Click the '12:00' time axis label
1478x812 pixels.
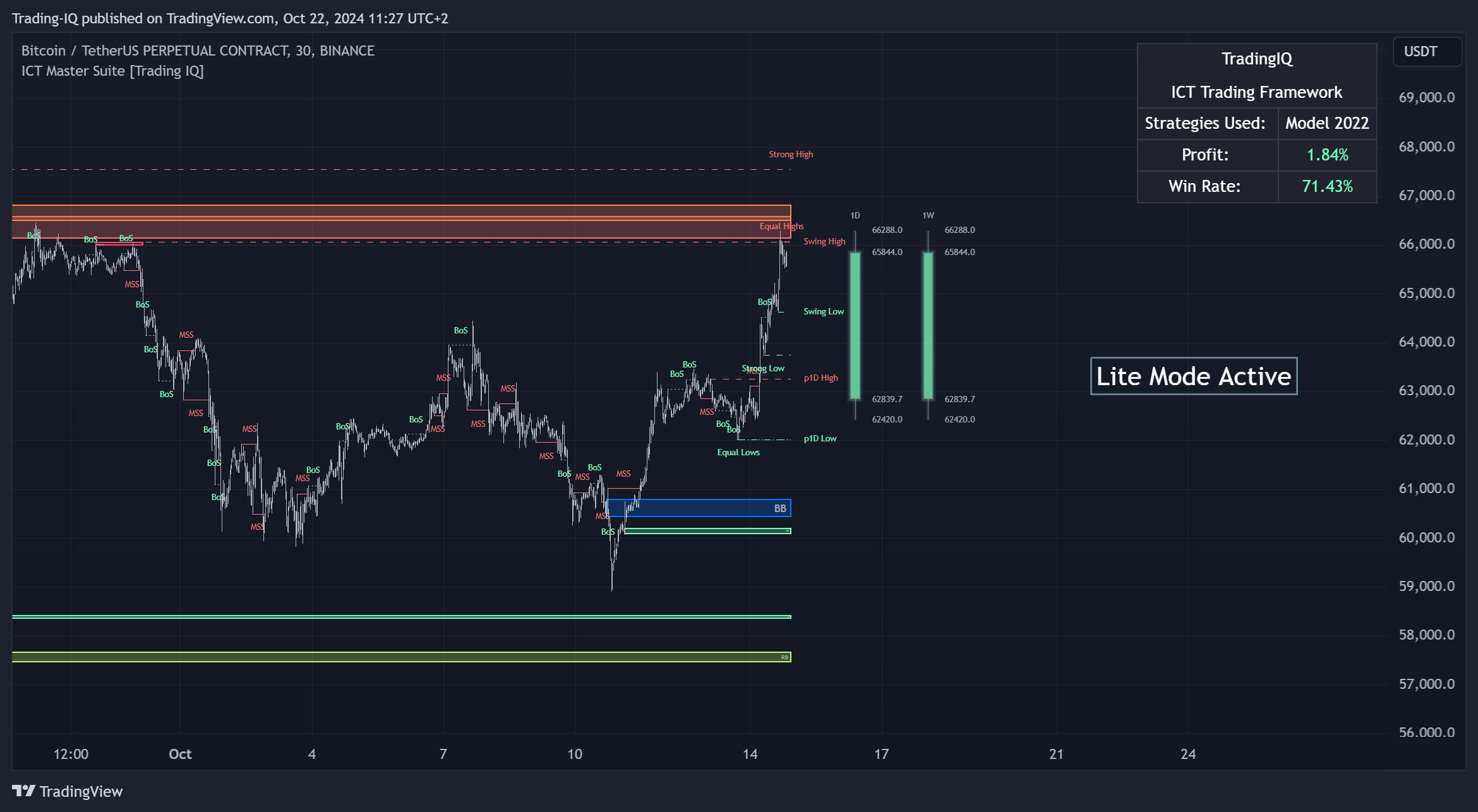tap(71, 754)
